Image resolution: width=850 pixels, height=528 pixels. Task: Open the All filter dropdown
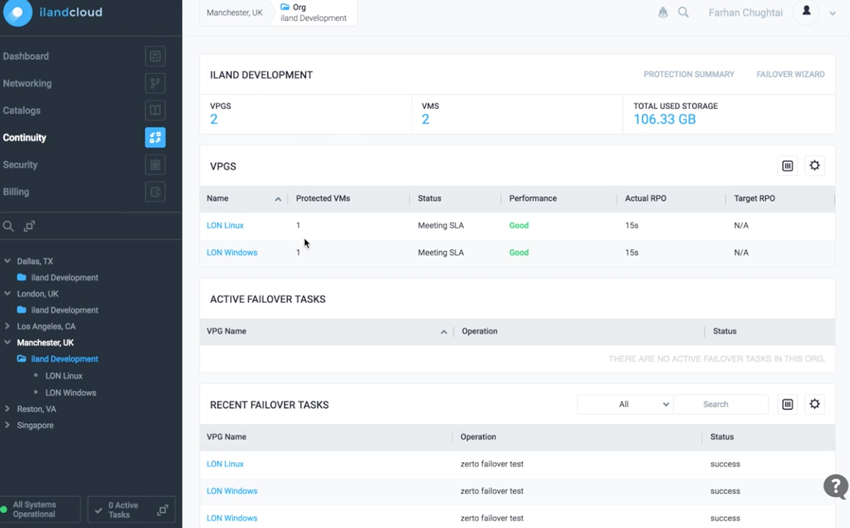tap(625, 404)
